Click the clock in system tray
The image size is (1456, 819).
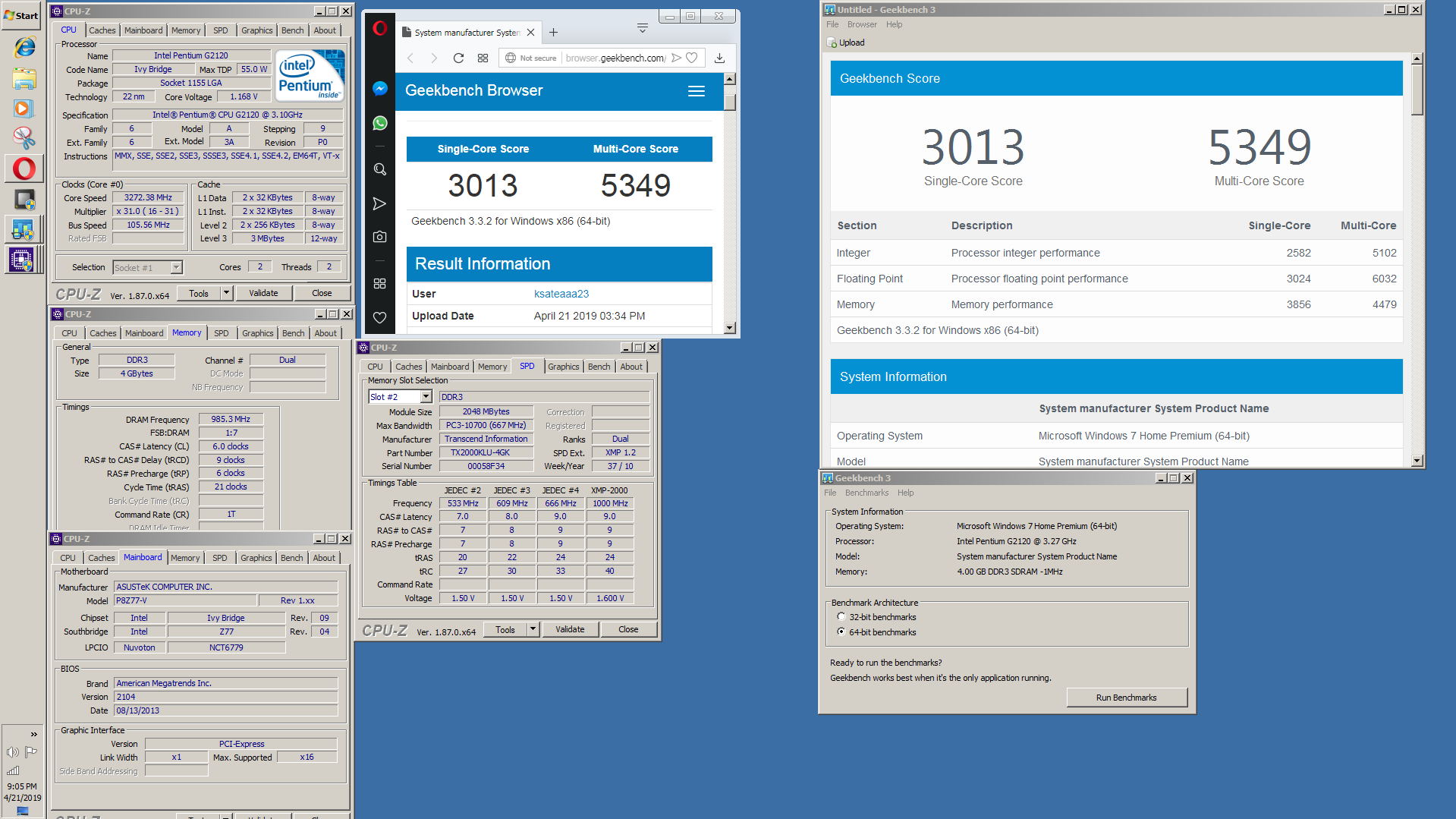pos(22,792)
